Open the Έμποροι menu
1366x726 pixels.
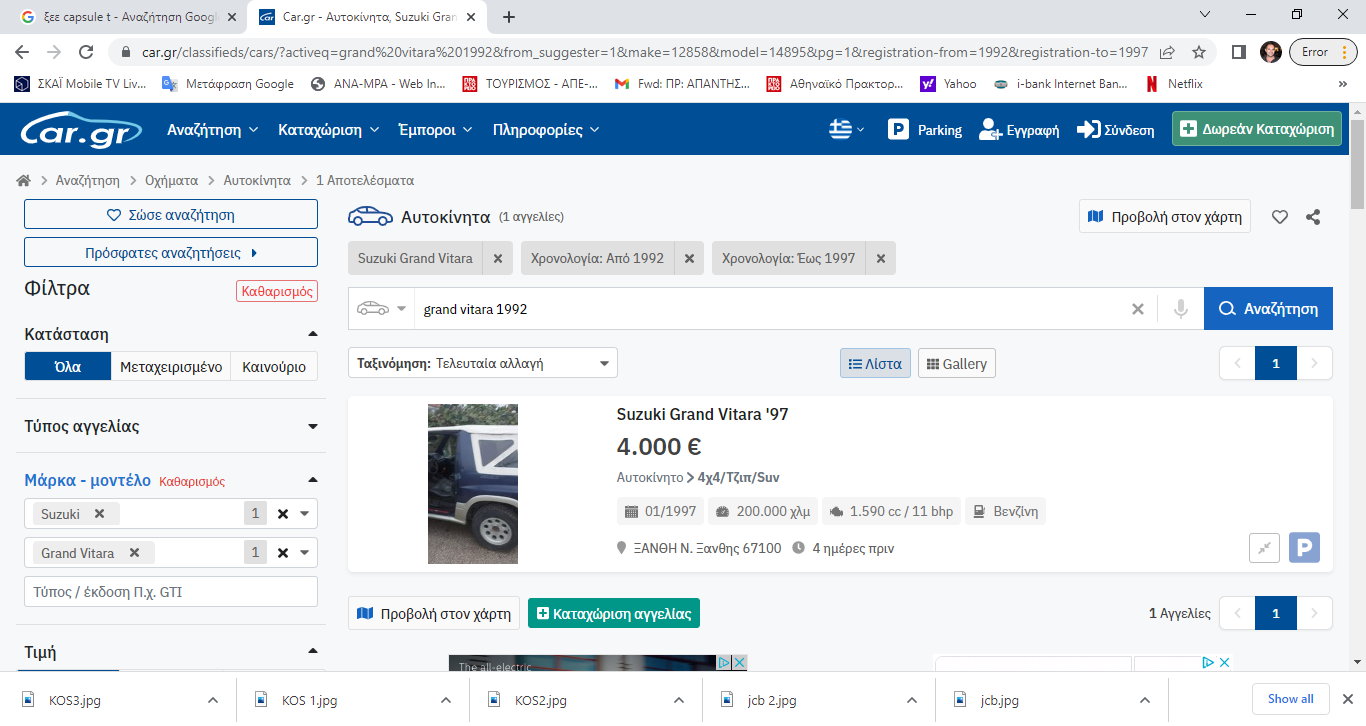pos(435,130)
